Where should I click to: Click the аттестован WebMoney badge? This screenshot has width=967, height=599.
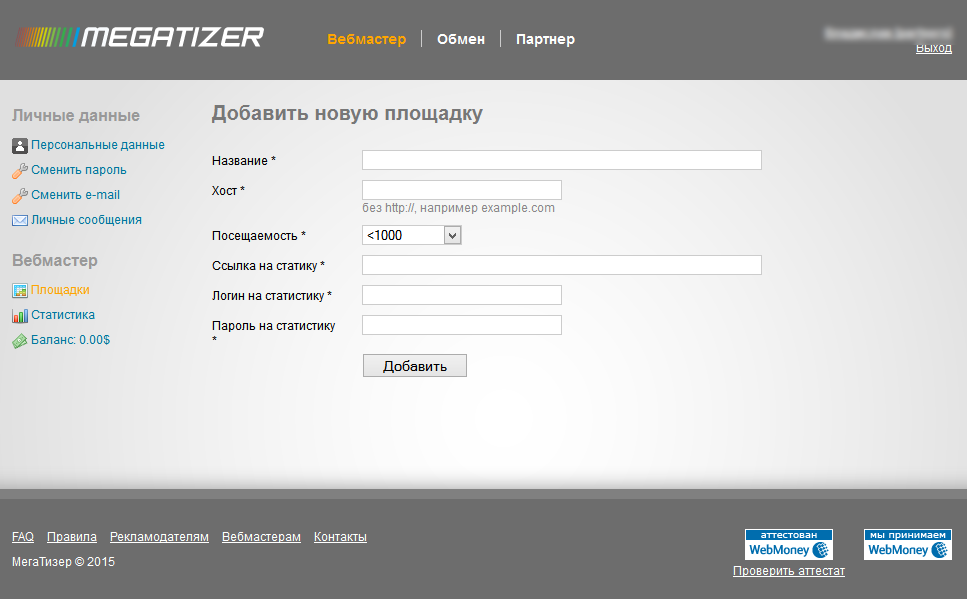[788, 543]
